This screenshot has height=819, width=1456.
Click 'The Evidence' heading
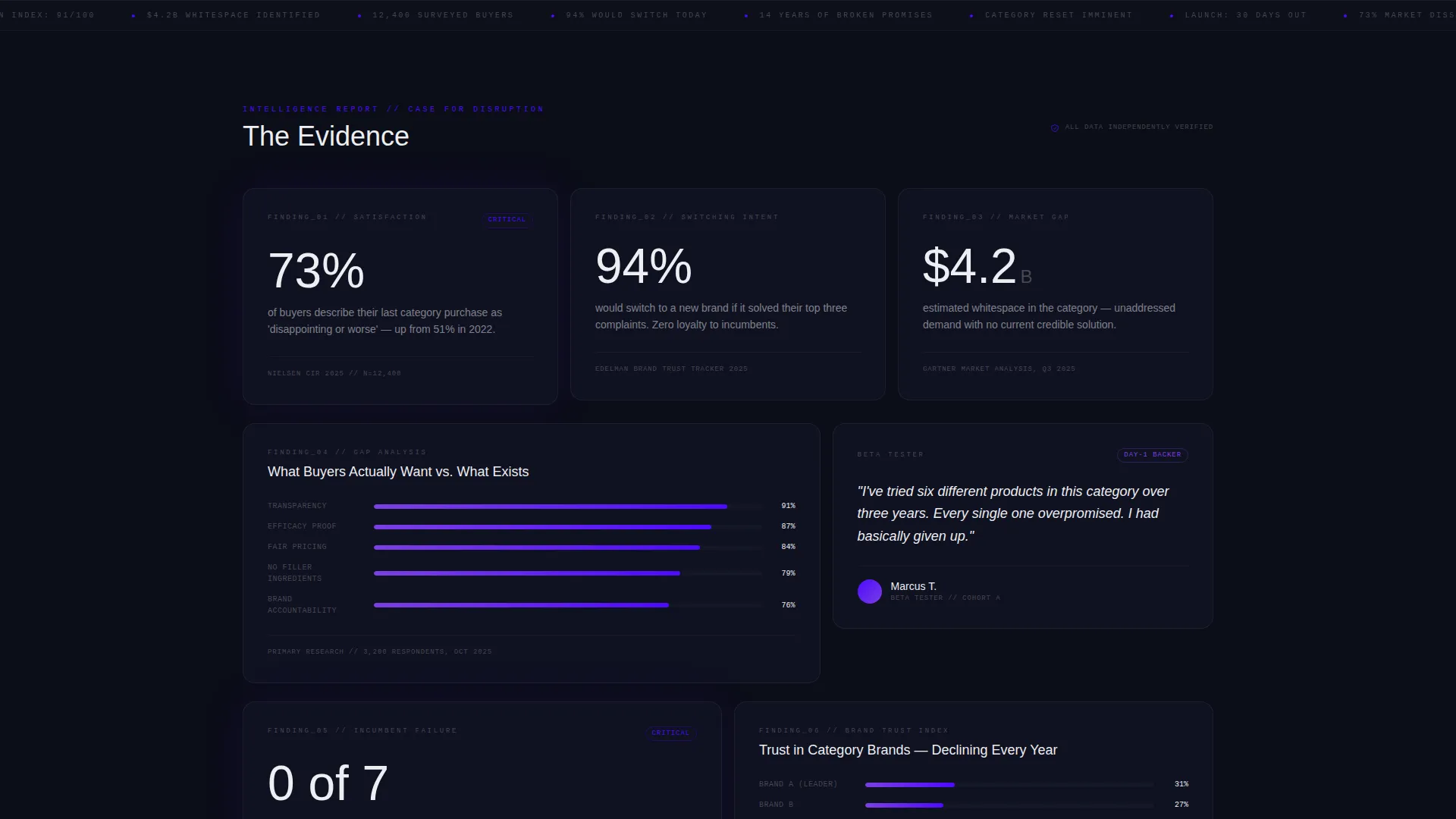[326, 136]
